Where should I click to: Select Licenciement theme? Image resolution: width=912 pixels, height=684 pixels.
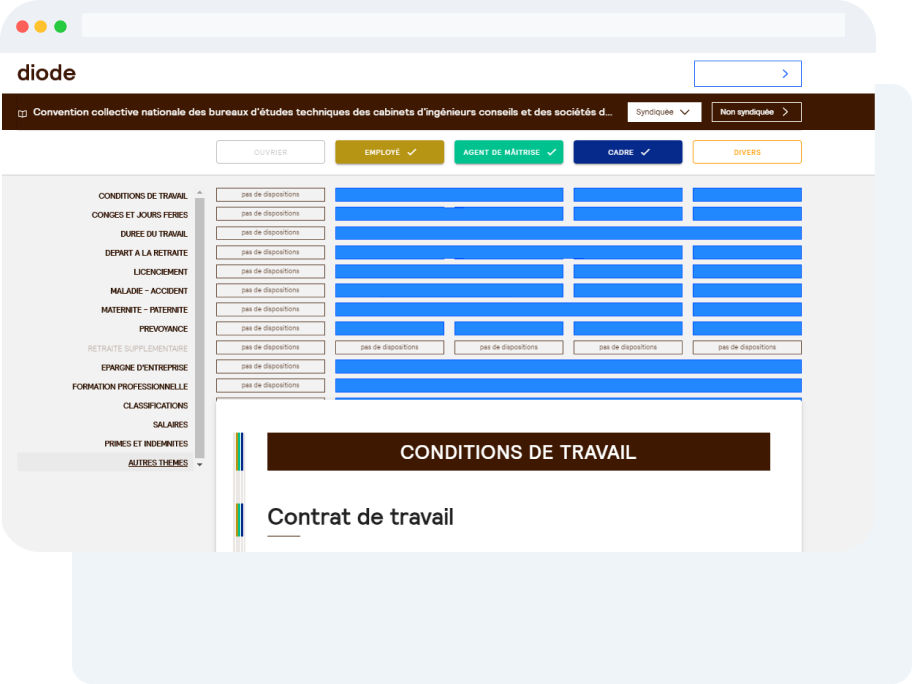pyautogui.click(x=161, y=272)
